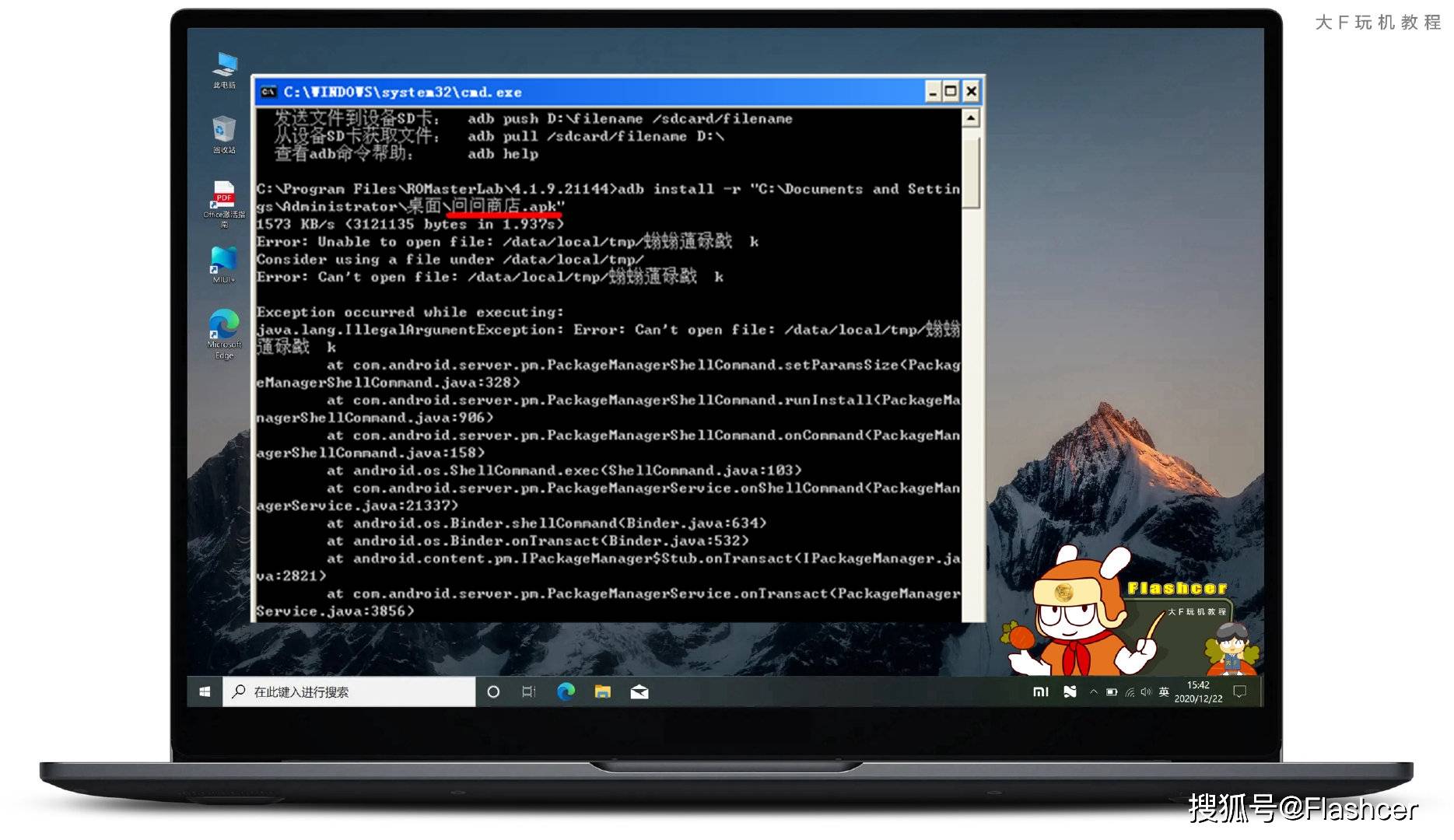The height and width of the screenshot is (840, 1454).
Task: Click the Mi tray icon
Action: 1041,691
